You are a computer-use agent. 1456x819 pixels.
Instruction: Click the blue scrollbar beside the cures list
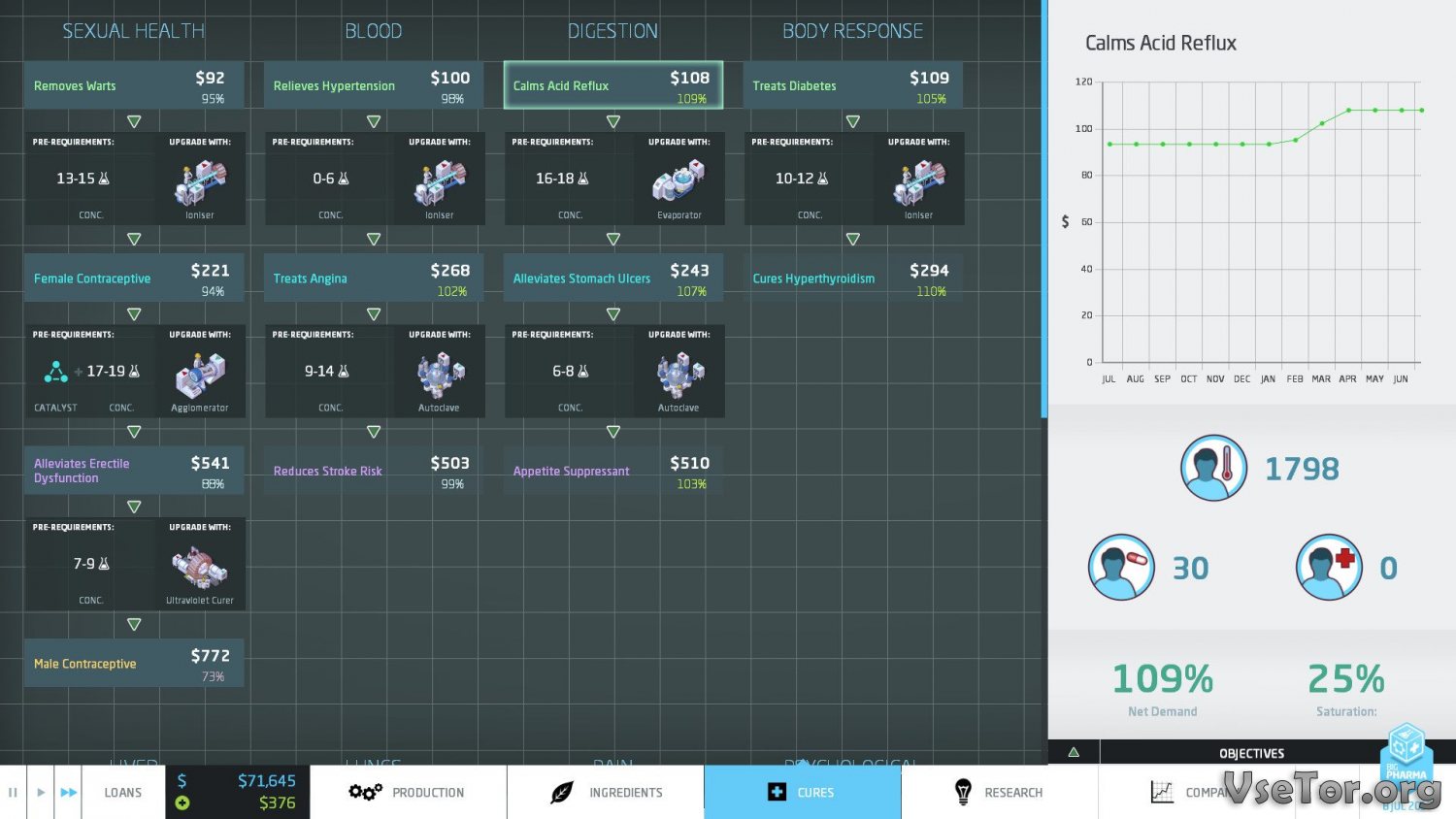click(x=1044, y=209)
